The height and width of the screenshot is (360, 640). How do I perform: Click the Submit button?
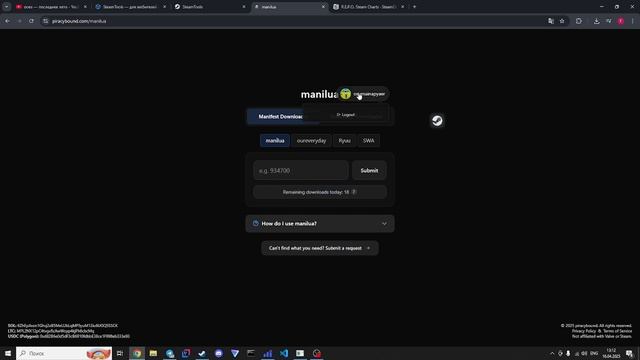369,170
